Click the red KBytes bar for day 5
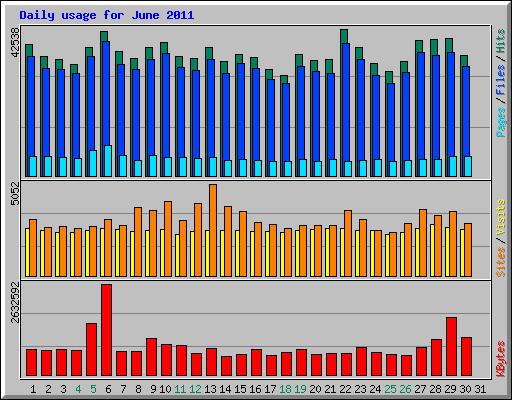This screenshot has height=400, width=512. click(92, 350)
